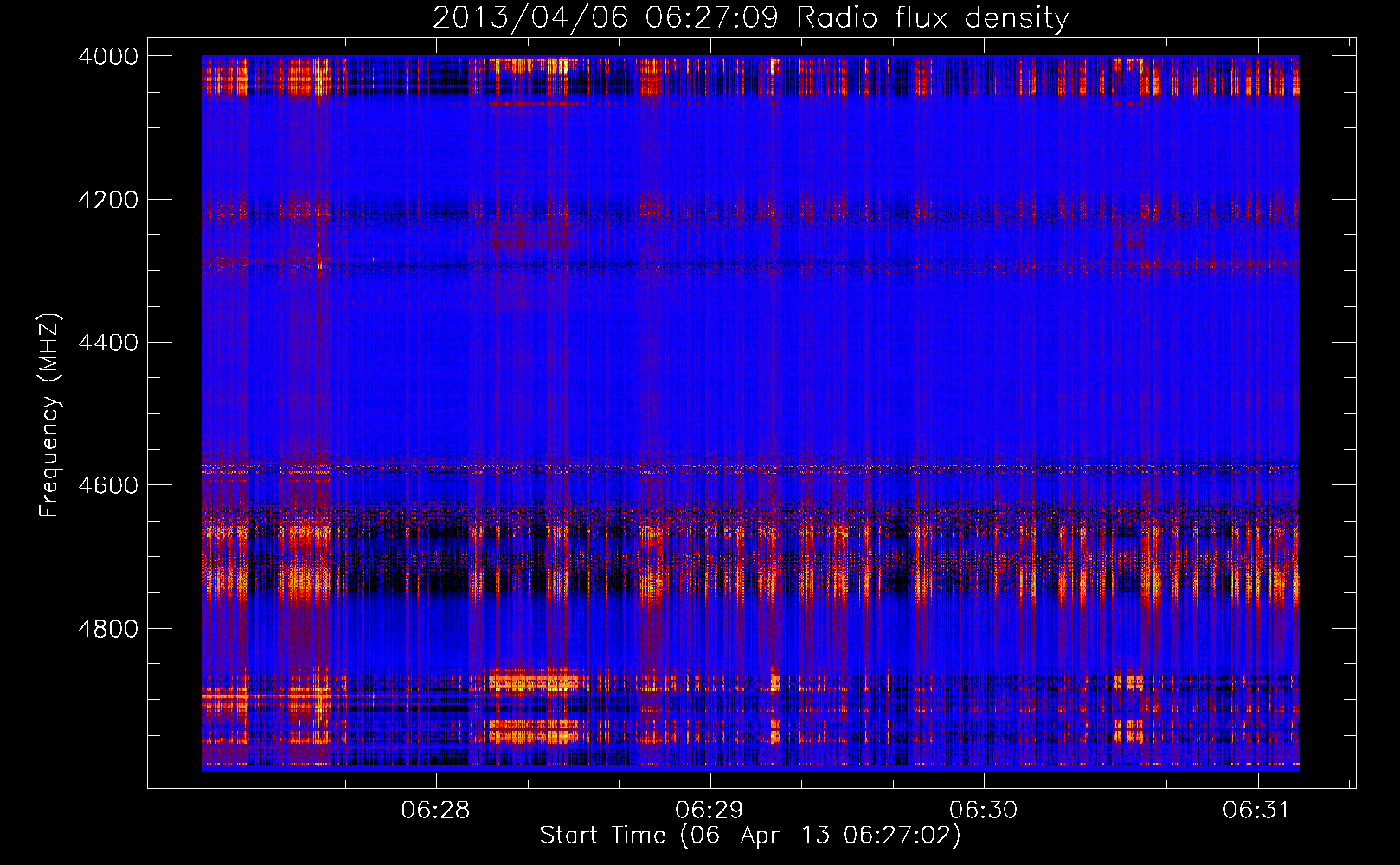Click the 06:28 time axis label

435,811
